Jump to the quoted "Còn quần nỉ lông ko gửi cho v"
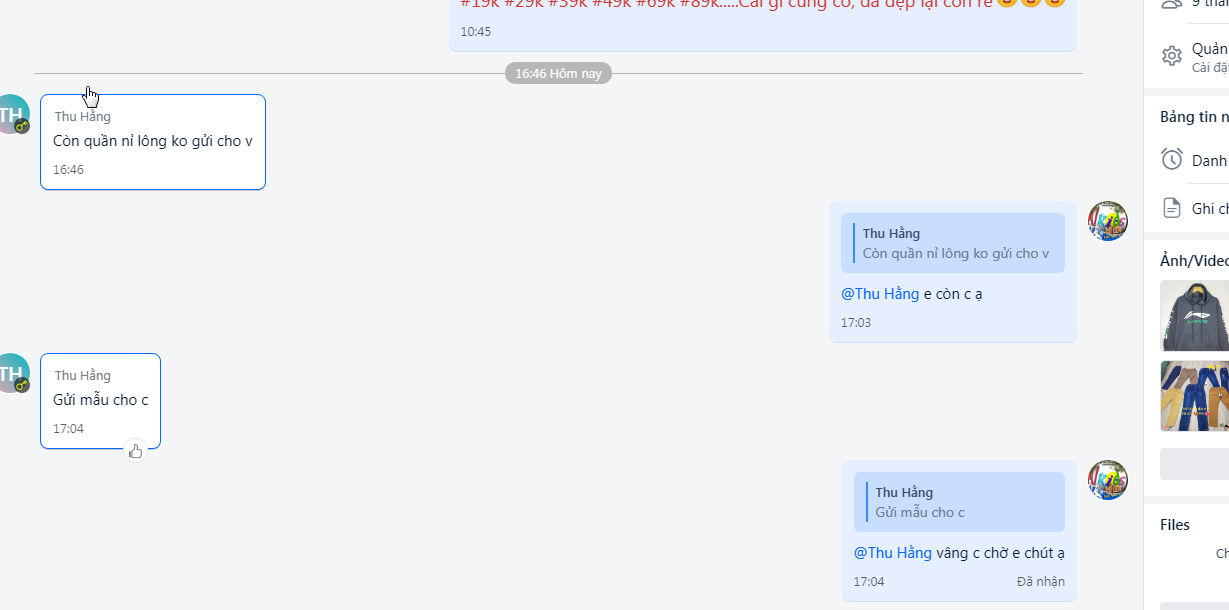The image size is (1229, 610). (953, 243)
